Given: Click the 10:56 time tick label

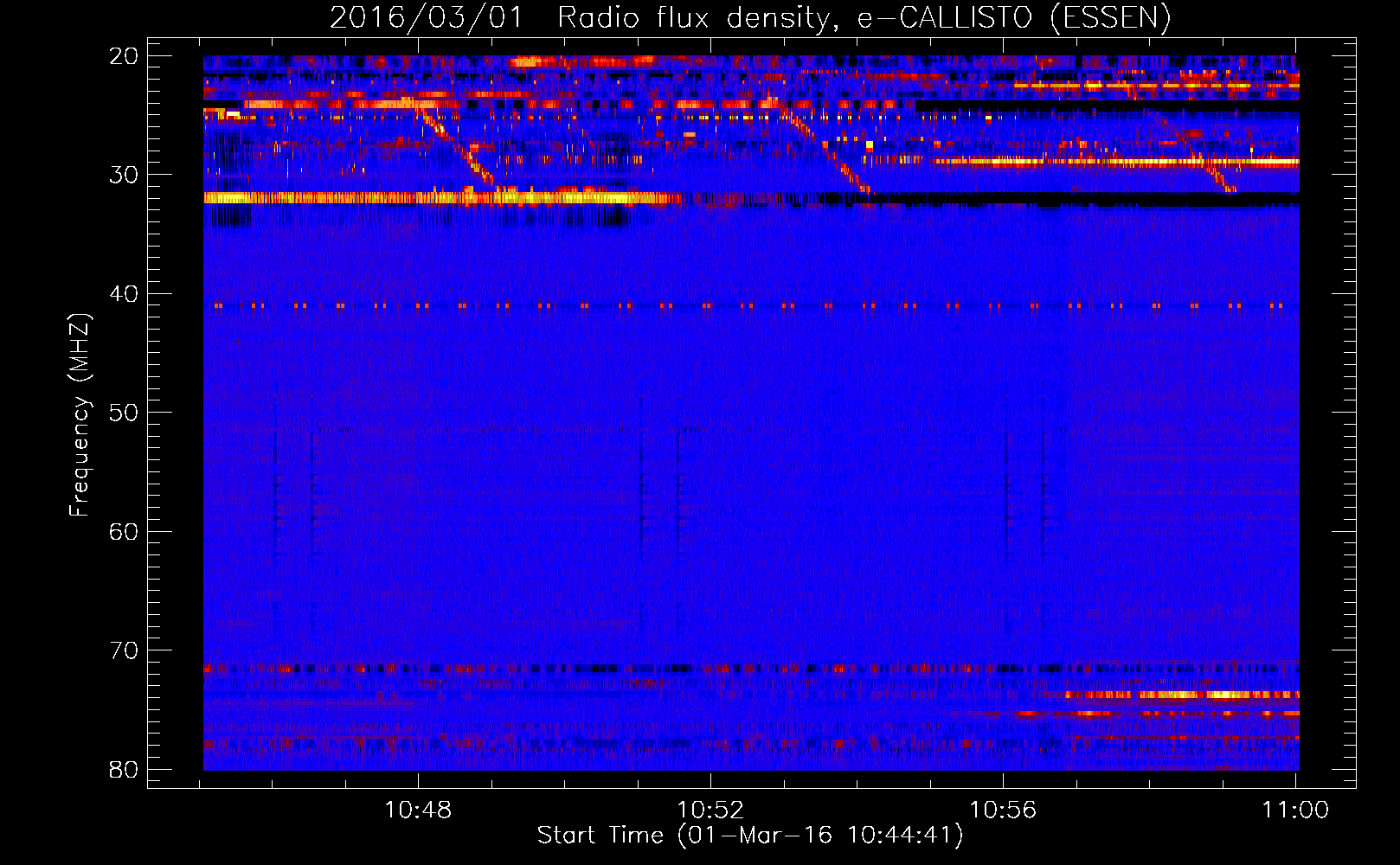Looking at the screenshot, I should pyautogui.click(x=1003, y=810).
